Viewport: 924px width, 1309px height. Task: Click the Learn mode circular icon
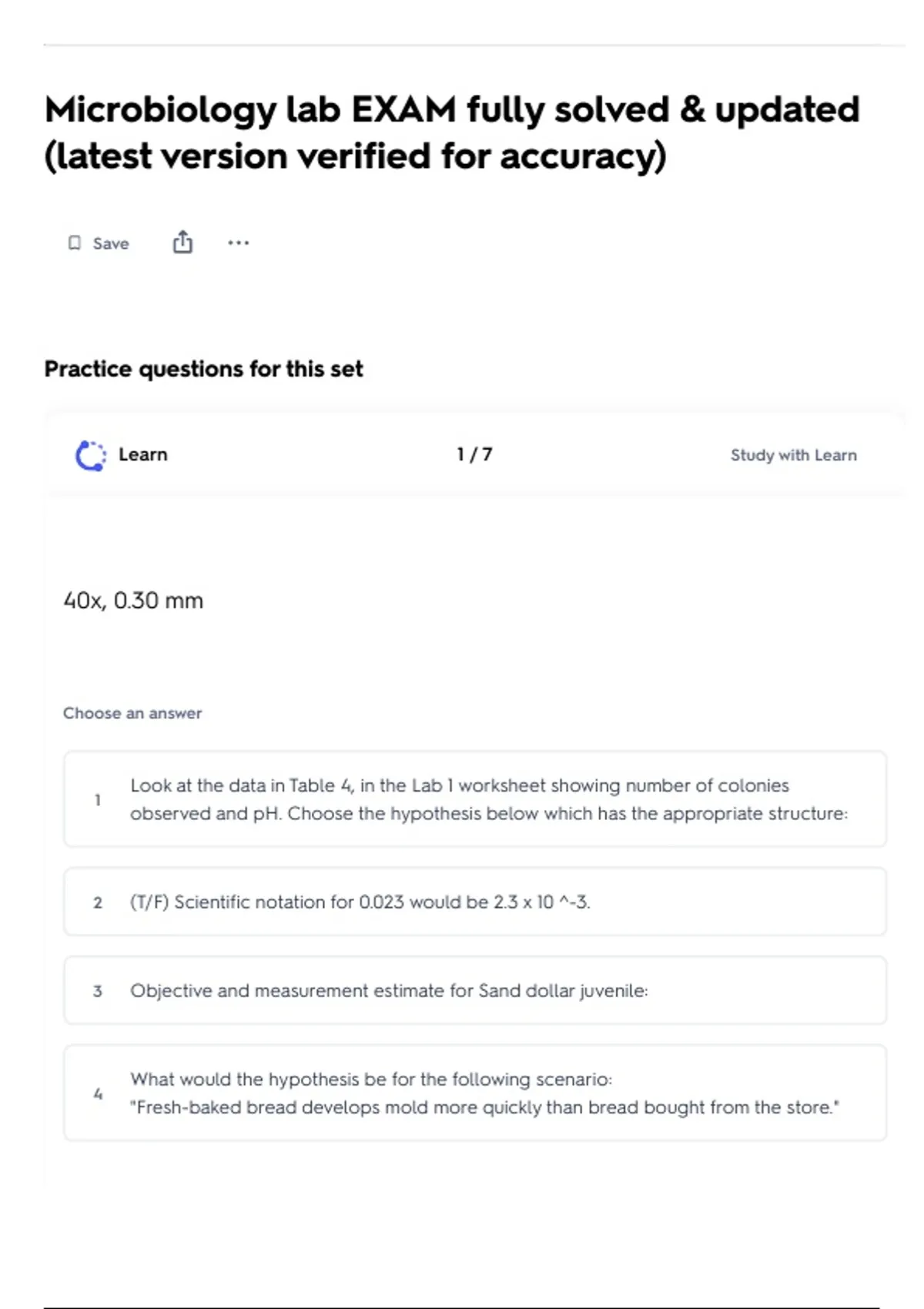(x=91, y=455)
